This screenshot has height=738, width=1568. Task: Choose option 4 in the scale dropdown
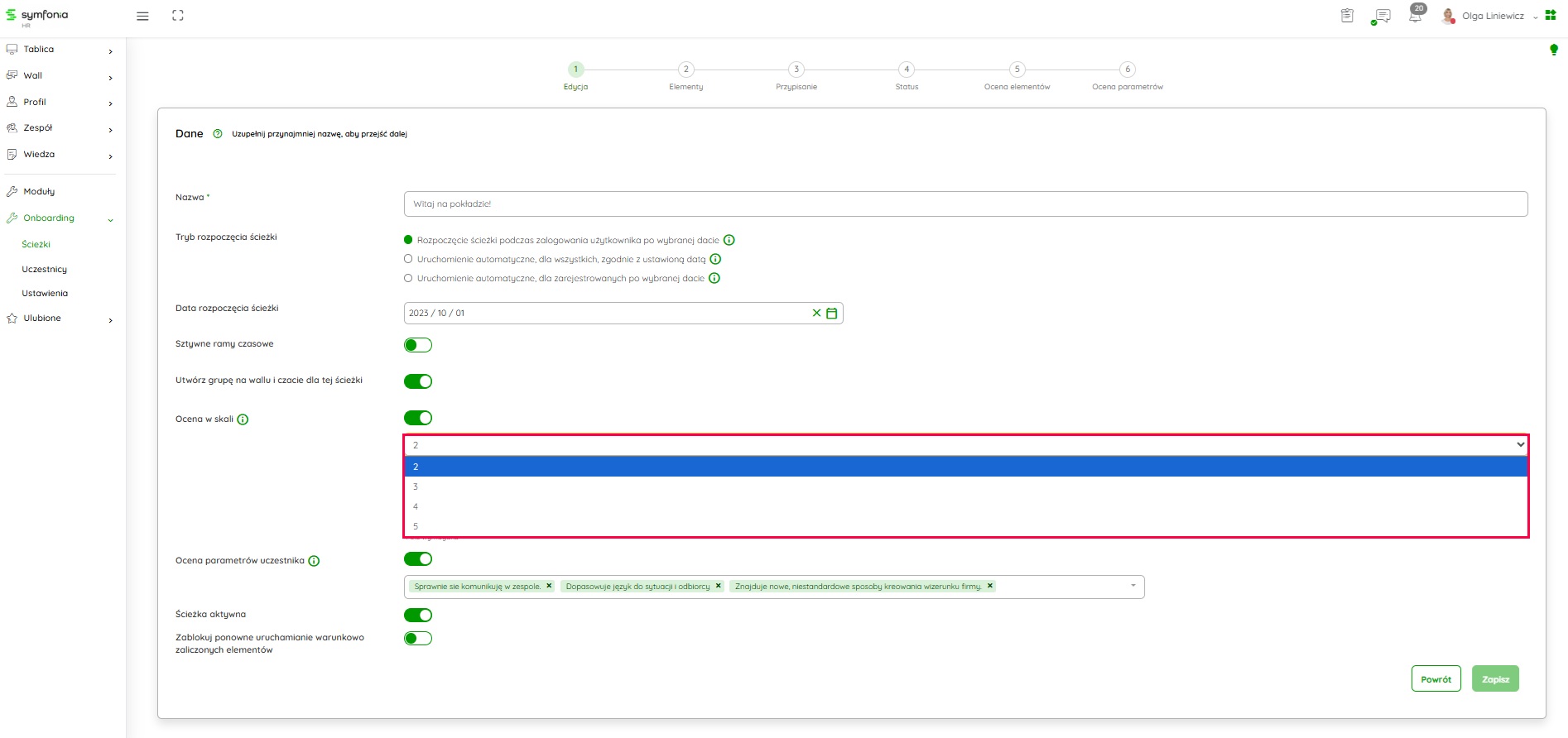416,506
